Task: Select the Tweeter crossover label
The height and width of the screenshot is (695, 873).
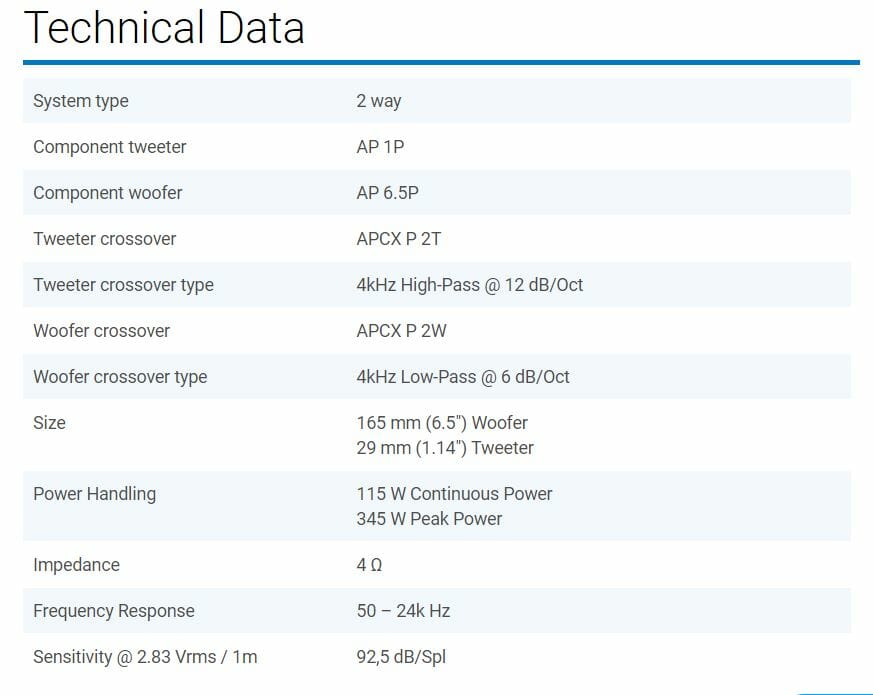Action: (x=105, y=239)
